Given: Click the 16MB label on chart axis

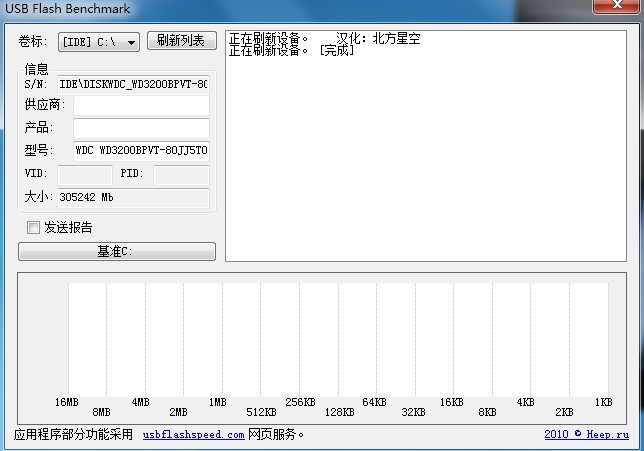Looking at the screenshot, I should click(66, 402).
